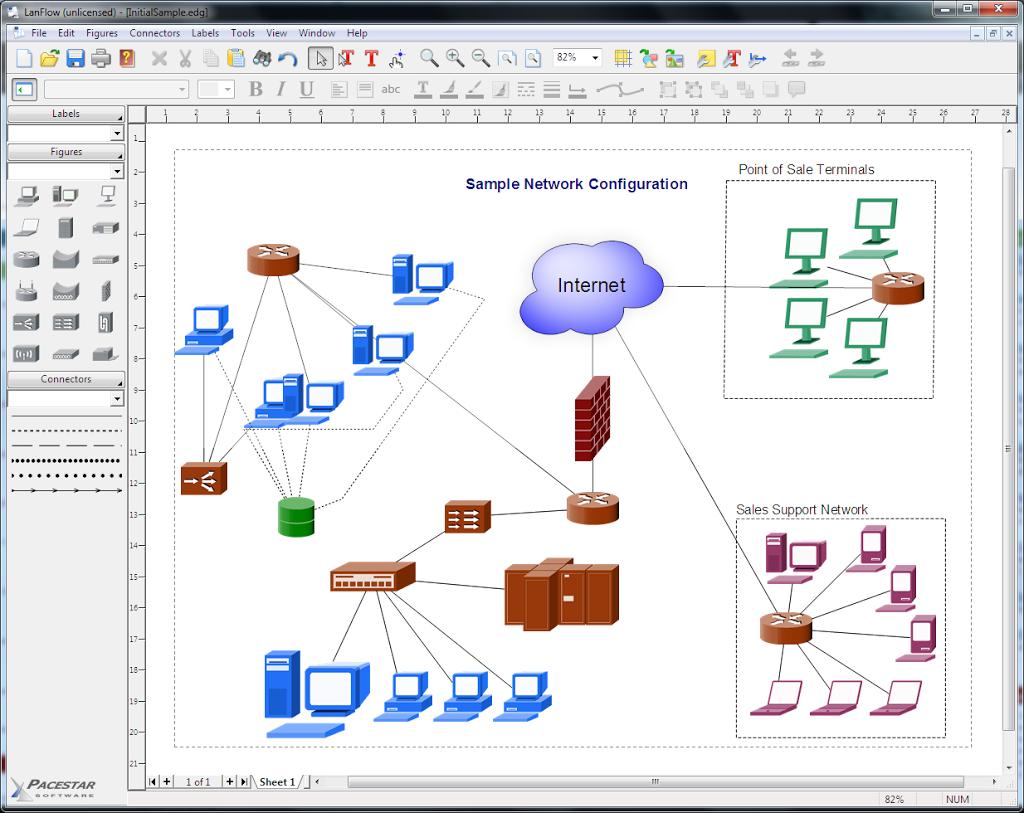This screenshot has width=1024, height=813.
Task: Open the Figures panel combo box
Action: point(65,171)
